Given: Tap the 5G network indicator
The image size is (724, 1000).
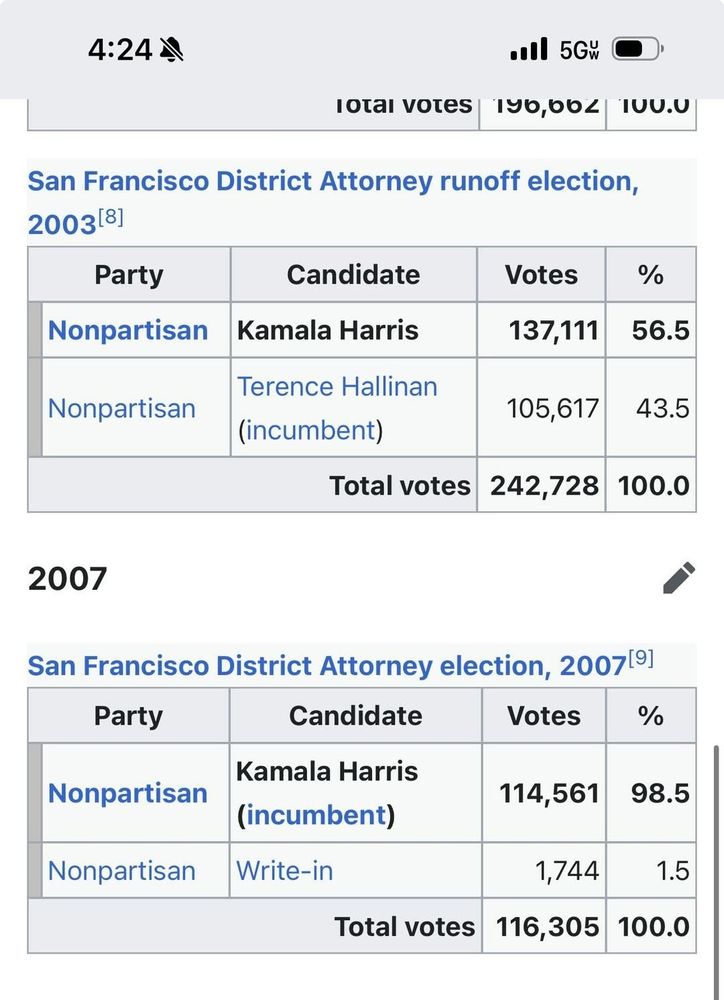Looking at the screenshot, I should (579, 49).
